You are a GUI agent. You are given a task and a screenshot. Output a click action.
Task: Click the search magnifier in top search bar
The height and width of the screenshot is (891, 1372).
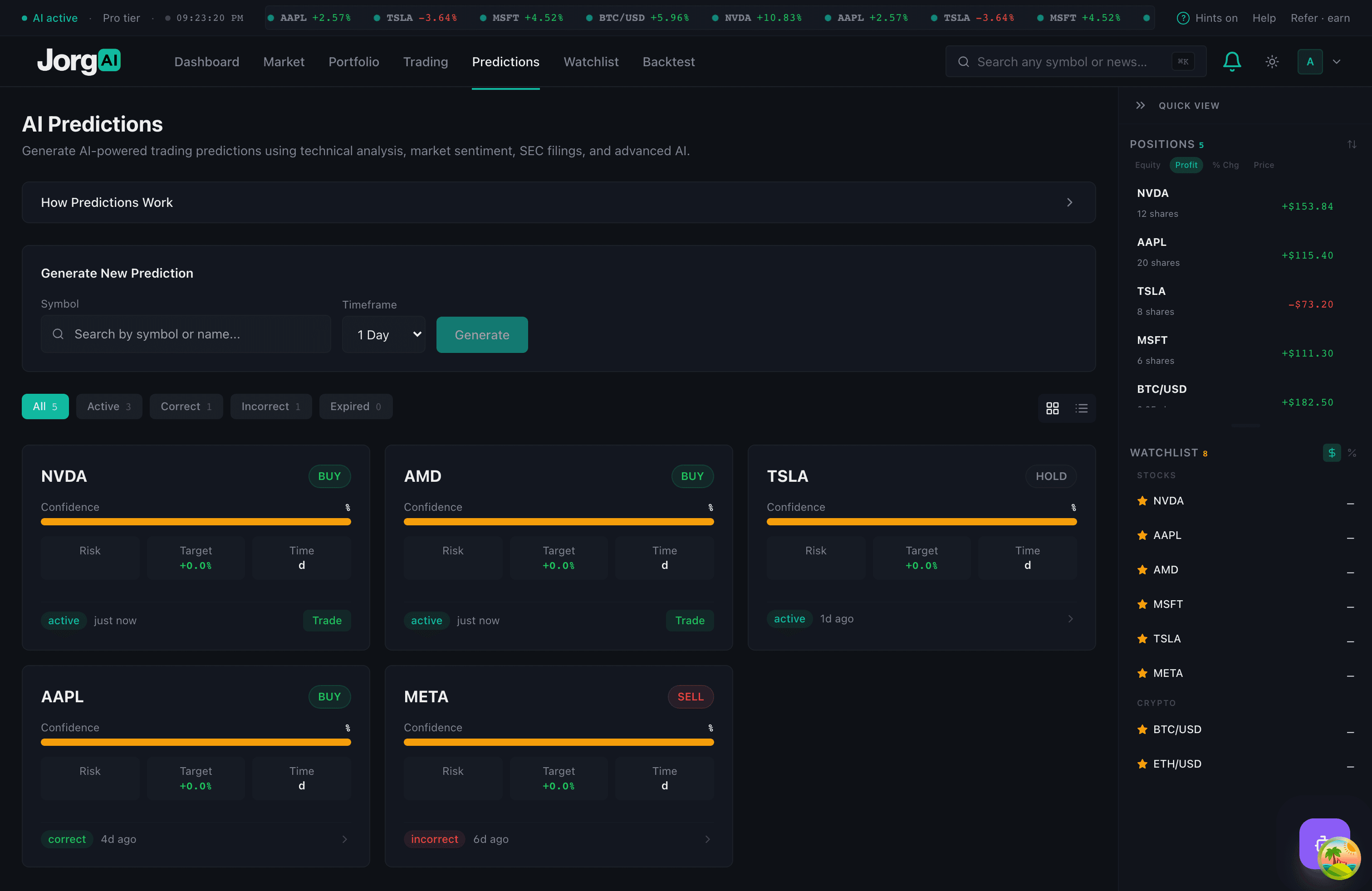963,62
